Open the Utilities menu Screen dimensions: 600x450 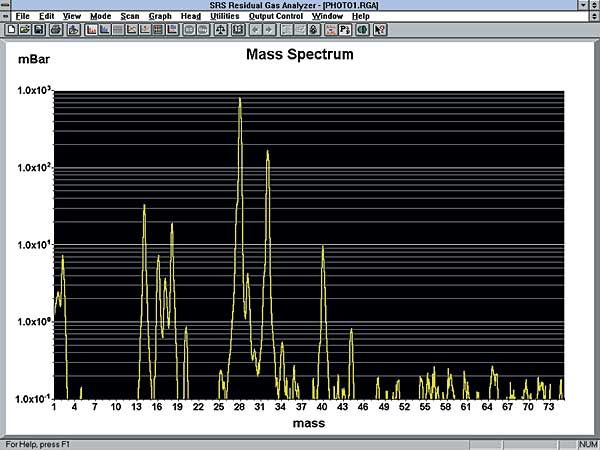pyautogui.click(x=226, y=17)
